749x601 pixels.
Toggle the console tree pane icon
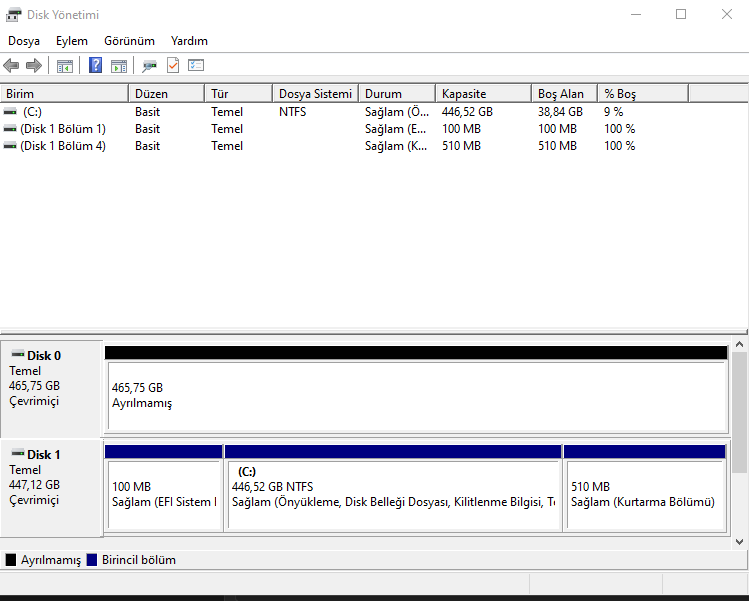pyautogui.click(x=64, y=65)
